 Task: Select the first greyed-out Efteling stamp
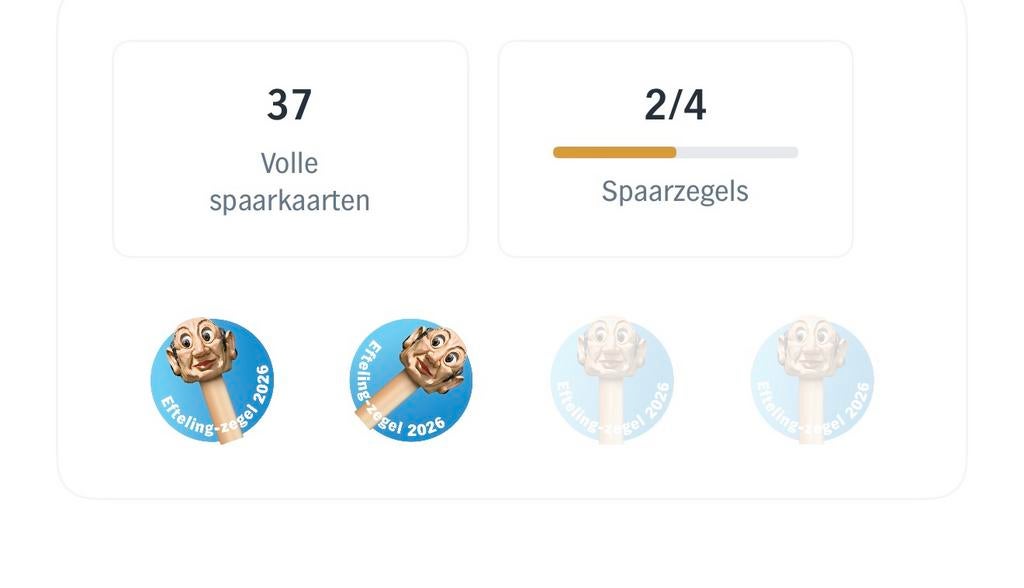[x=612, y=380]
